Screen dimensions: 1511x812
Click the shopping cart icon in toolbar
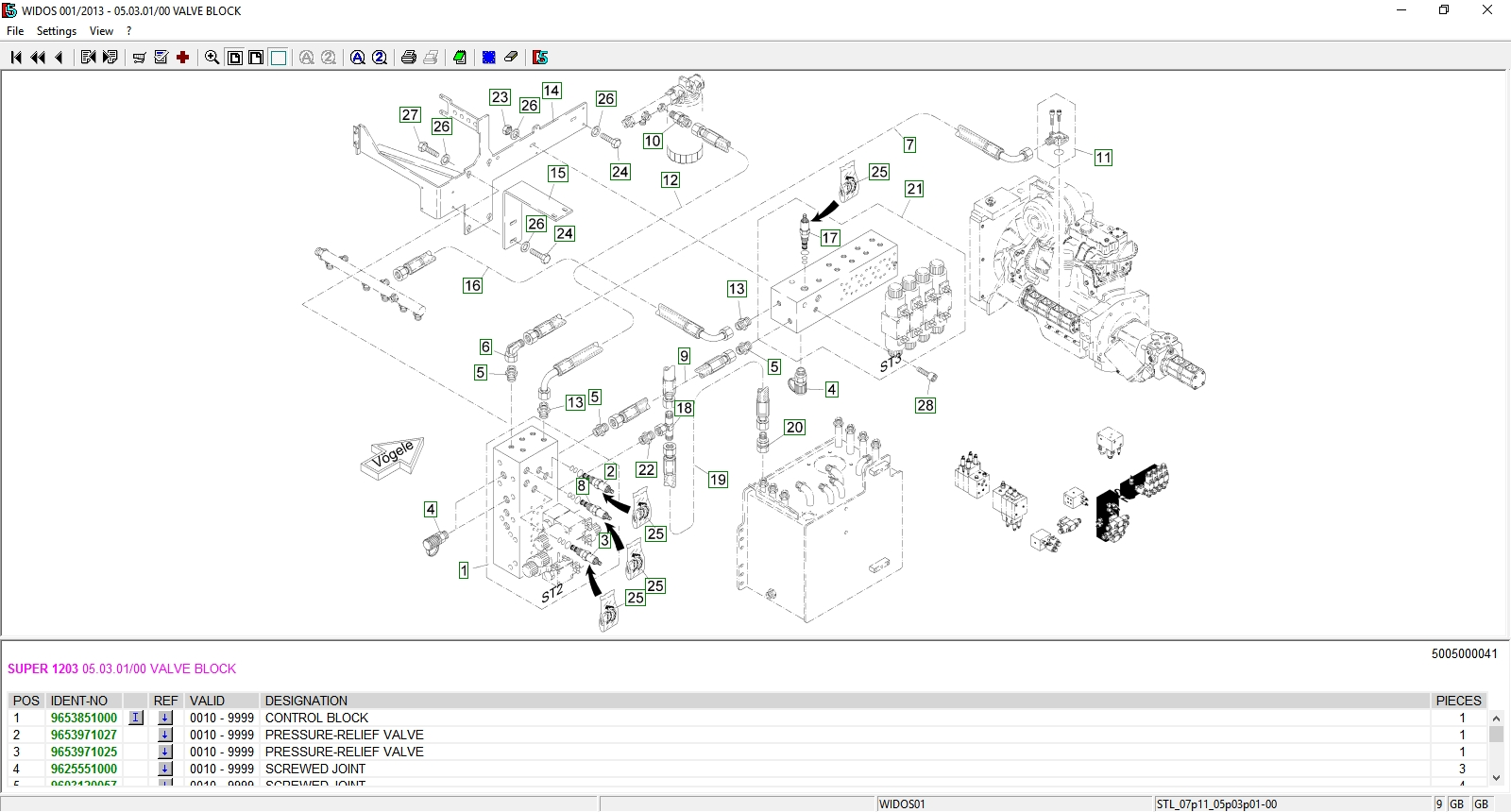[x=139, y=58]
